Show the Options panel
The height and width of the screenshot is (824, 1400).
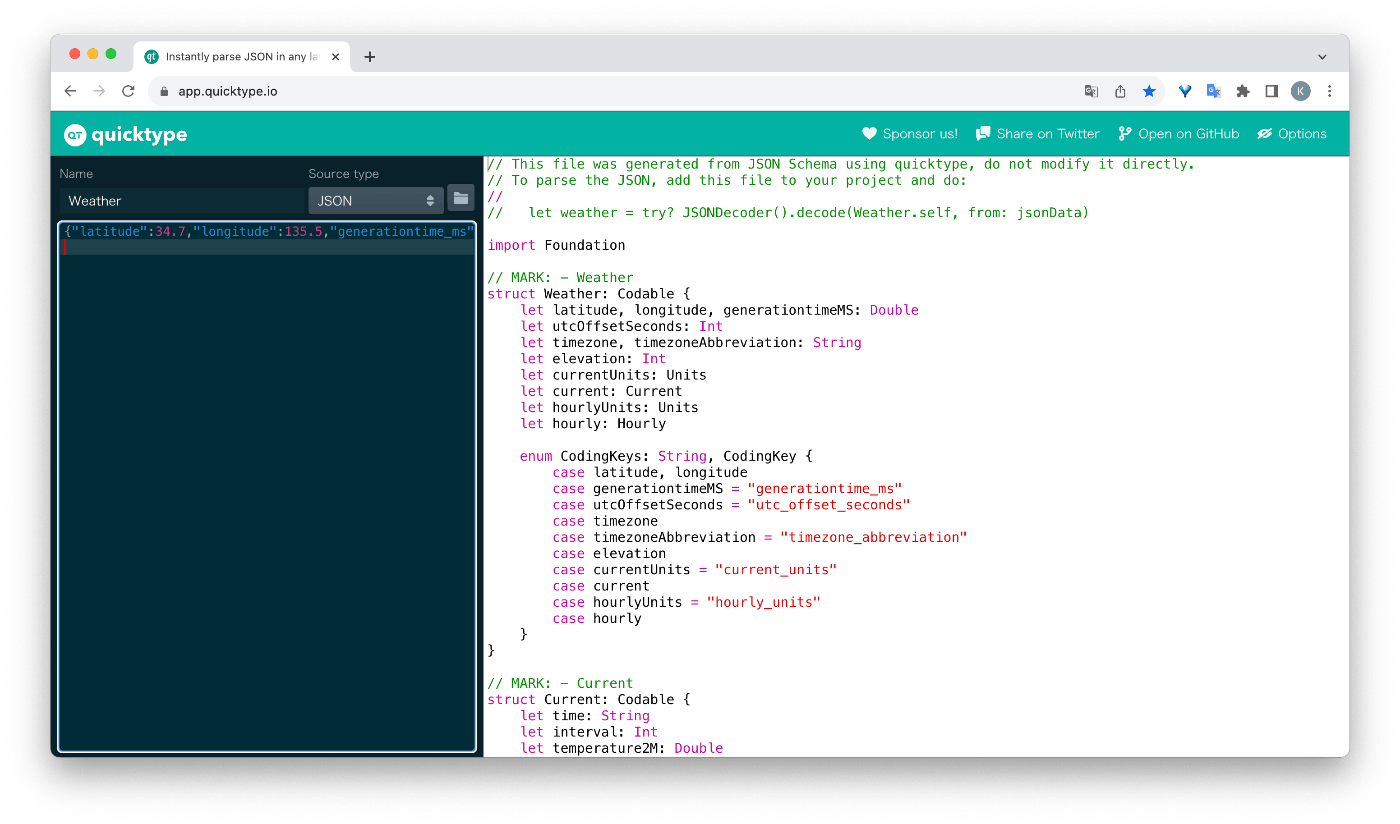[1292, 134]
